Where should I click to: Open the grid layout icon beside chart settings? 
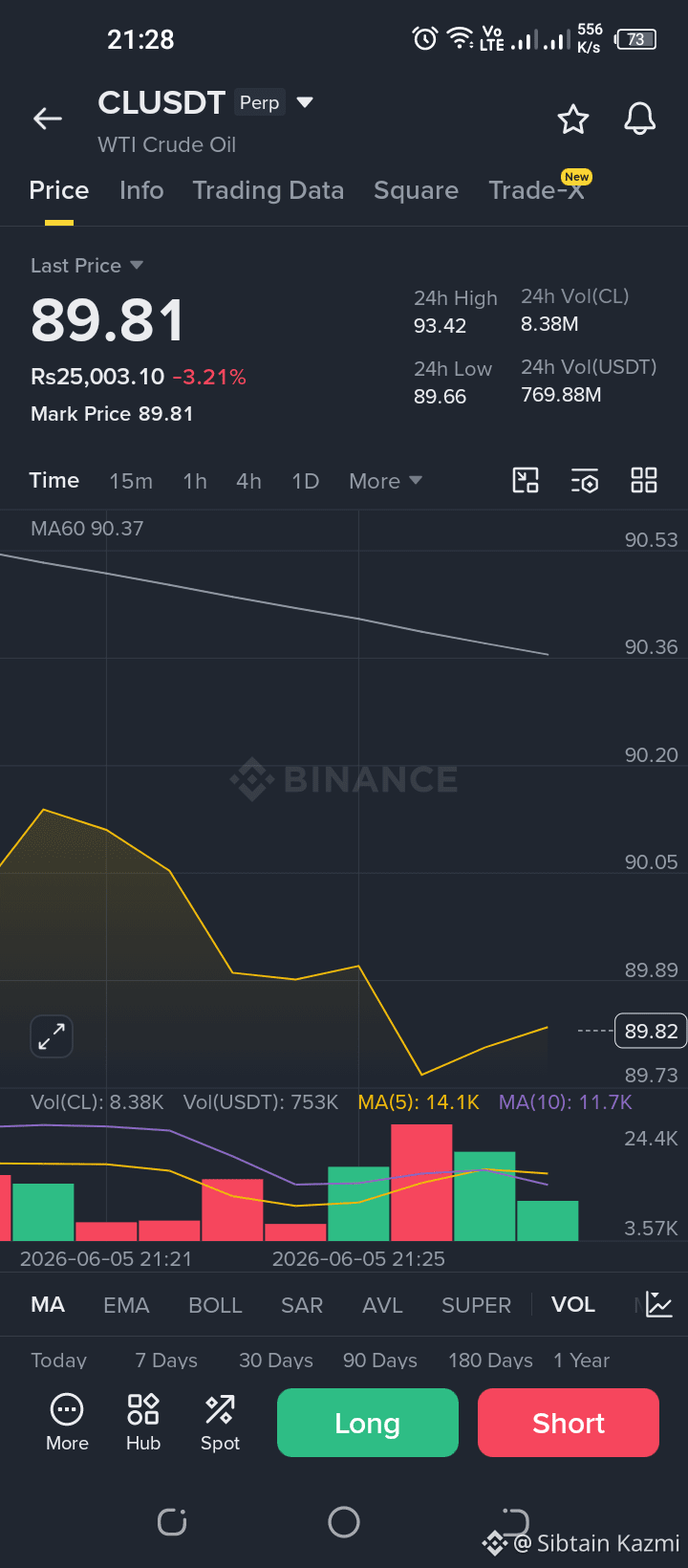644,480
